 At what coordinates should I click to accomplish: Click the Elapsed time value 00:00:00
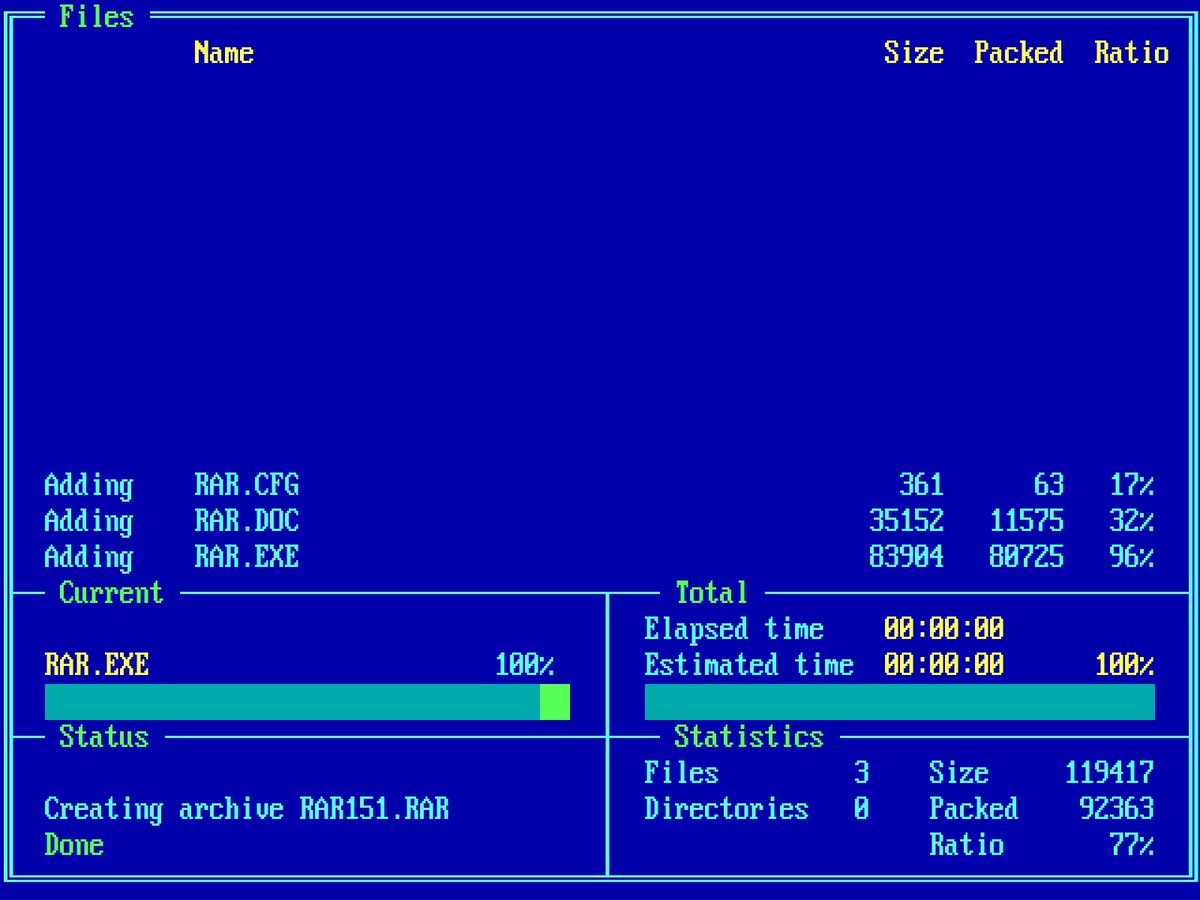[x=944, y=629]
